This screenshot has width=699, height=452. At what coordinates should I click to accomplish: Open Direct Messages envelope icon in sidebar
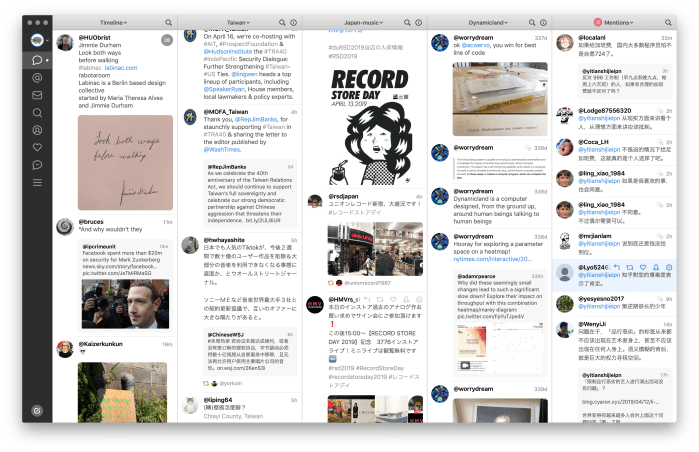click(37, 95)
